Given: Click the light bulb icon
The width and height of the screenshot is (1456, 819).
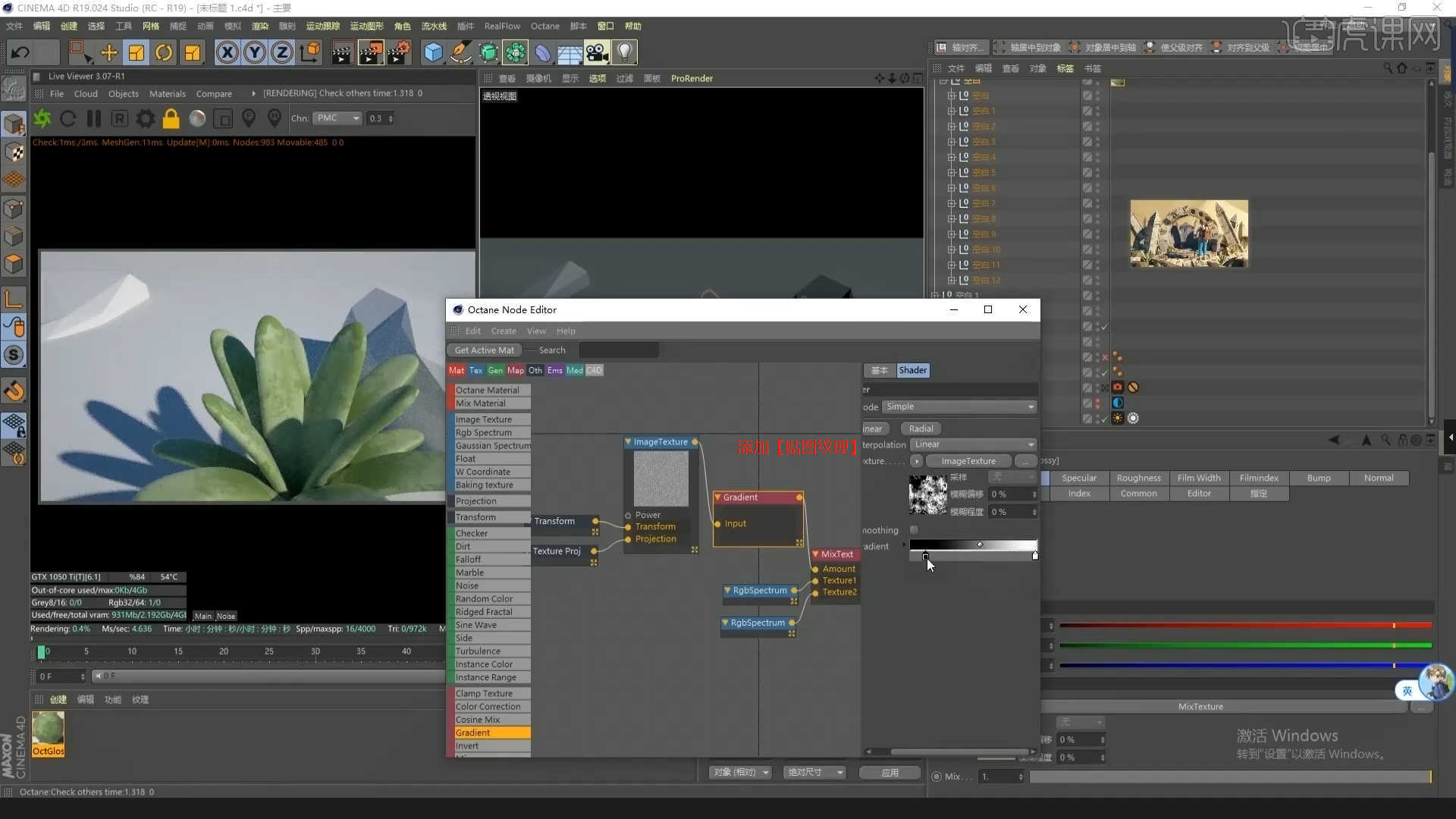Looking at the screenshot, I should [624, 52].
